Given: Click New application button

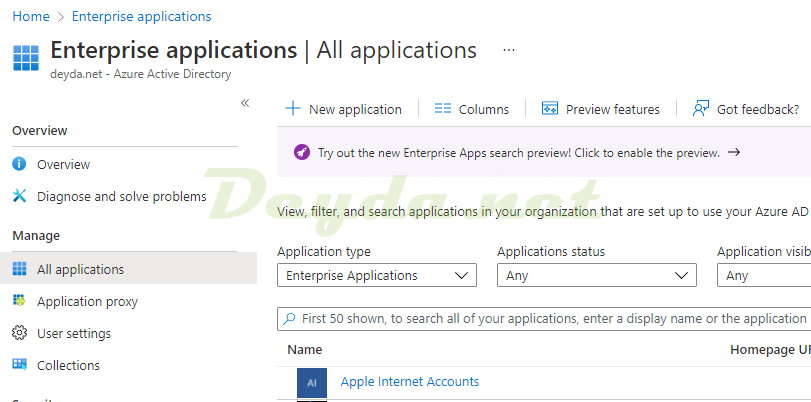Looking at the screenshot, I should pos(344,109).
